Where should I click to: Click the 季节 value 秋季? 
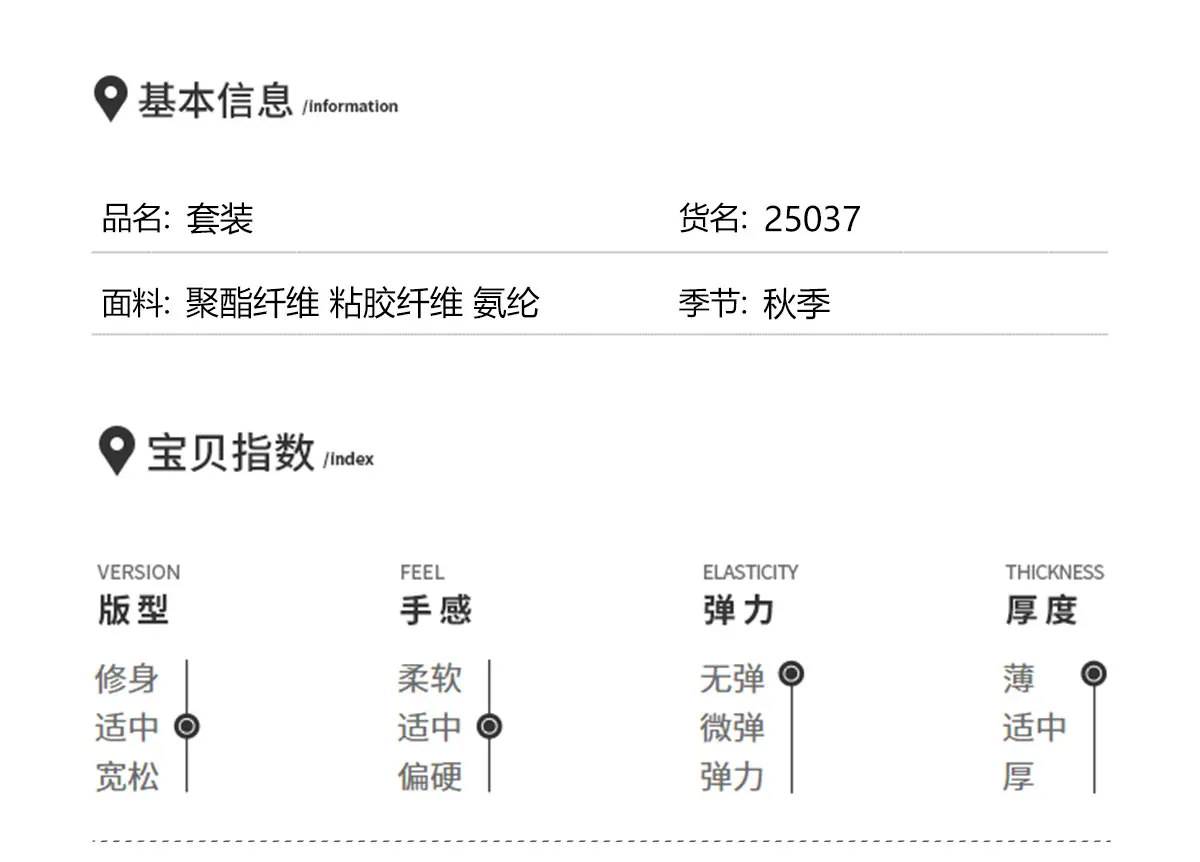[797, 303]
